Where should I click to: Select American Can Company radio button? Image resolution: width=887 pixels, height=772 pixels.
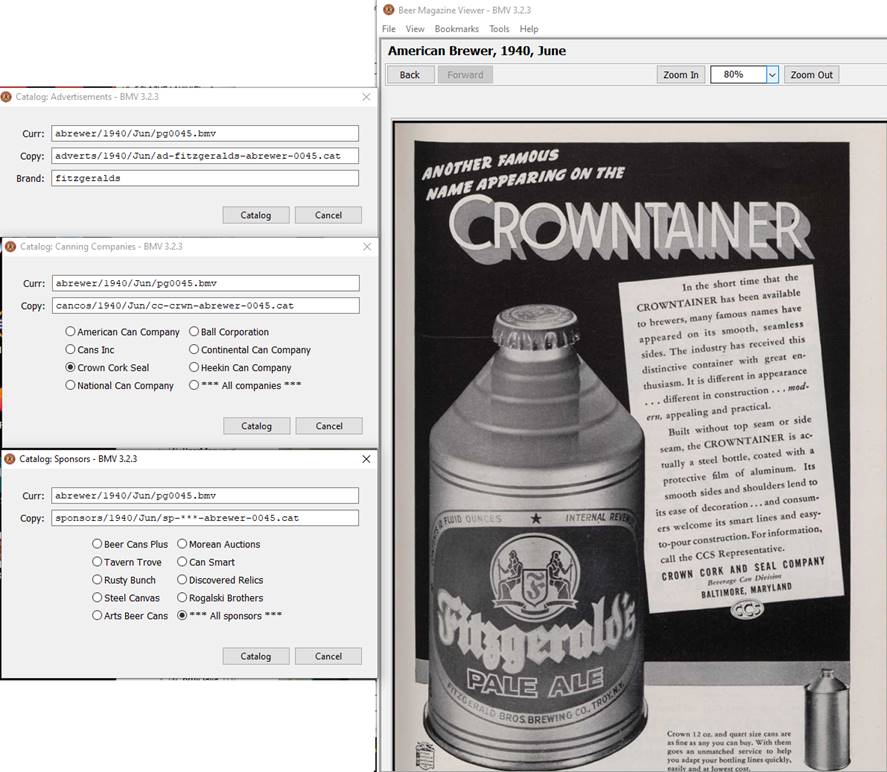coord(70,331)
